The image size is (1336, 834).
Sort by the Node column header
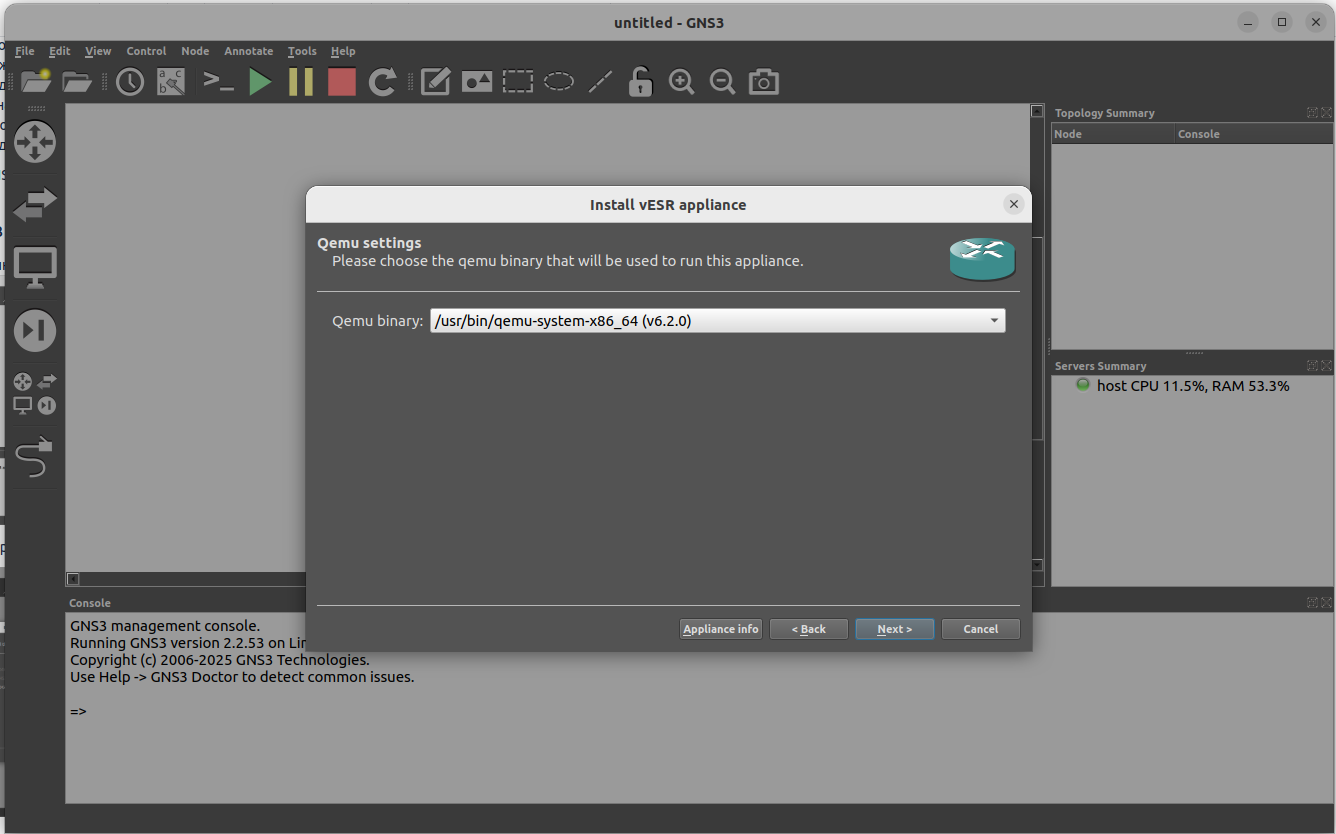(1113, 134)
